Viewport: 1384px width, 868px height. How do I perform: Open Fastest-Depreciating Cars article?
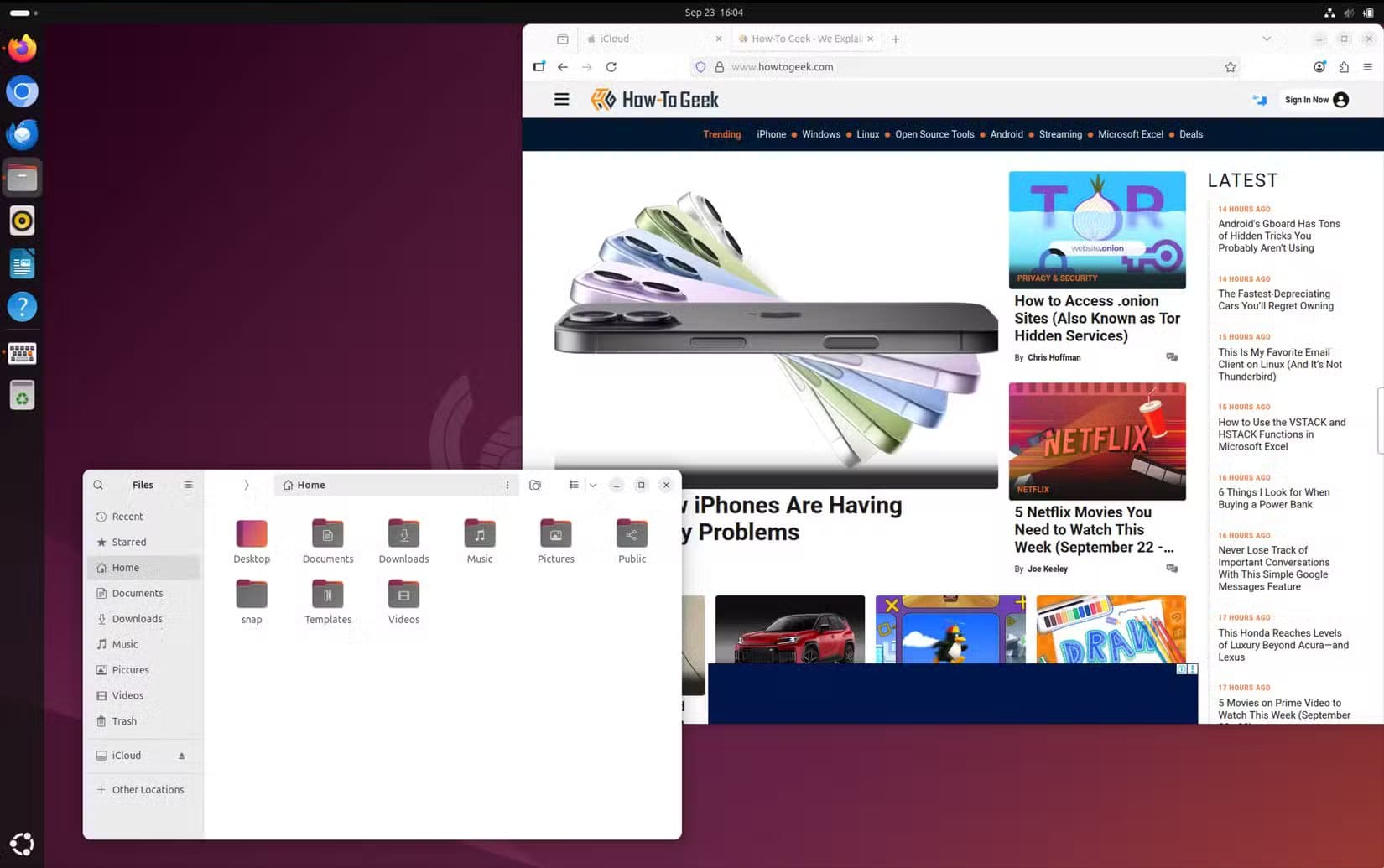tap(1275, 300)
